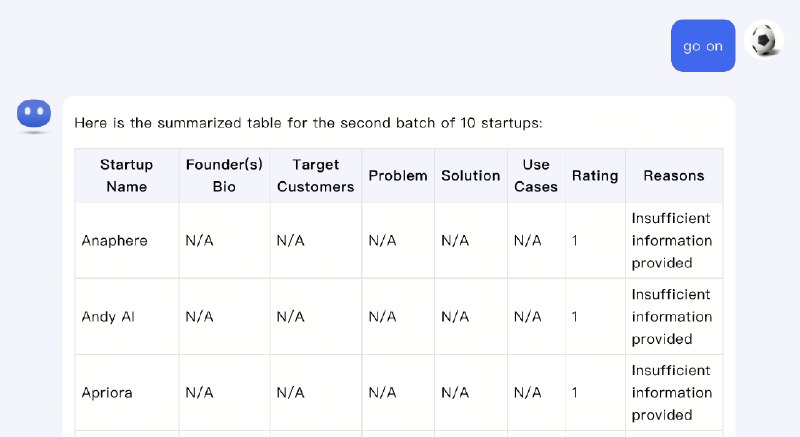Click the soccer ball user avatar
800x437 pixels.
click(763, 40)
